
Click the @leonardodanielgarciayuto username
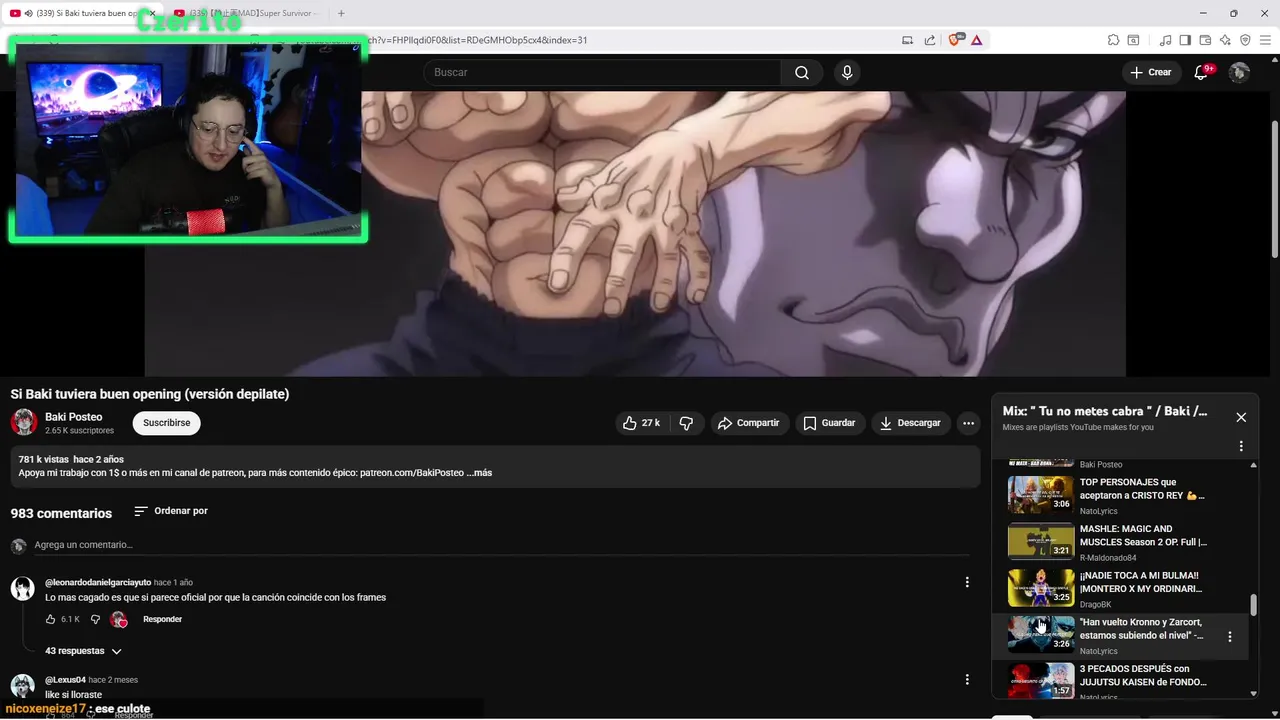click(98, 582)
